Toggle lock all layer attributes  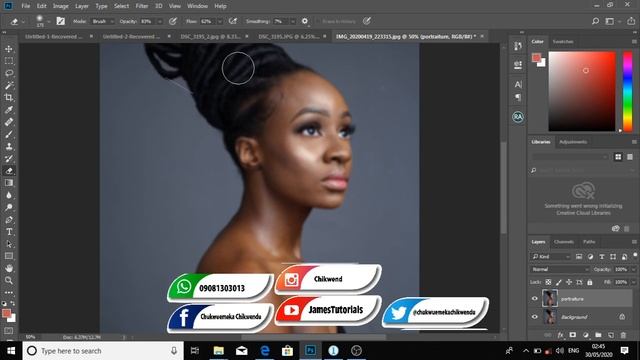[x=590, y=282]
